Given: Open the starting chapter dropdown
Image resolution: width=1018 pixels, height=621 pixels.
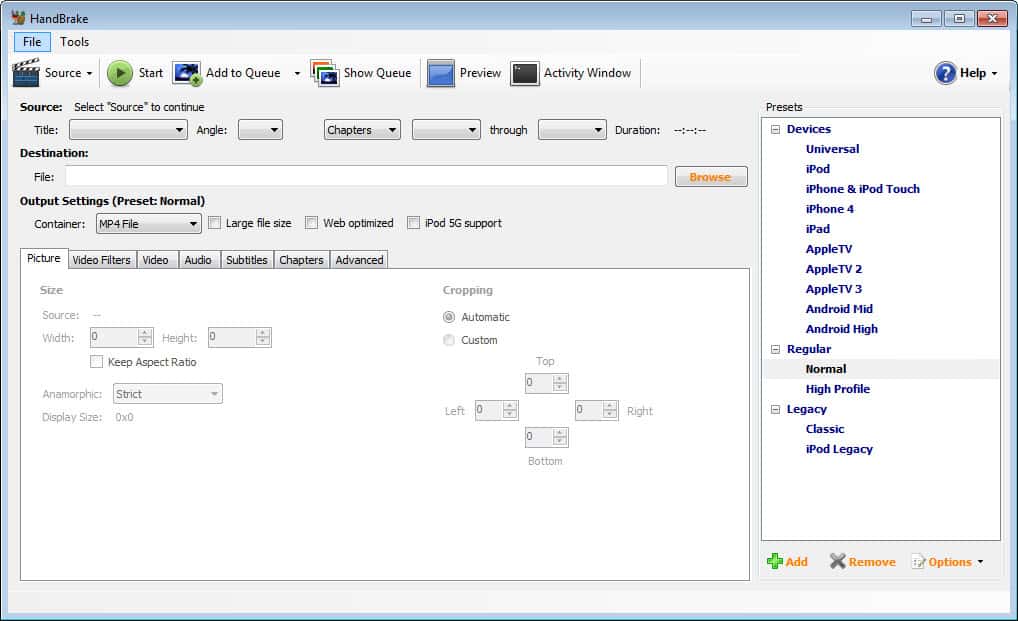Looking at the screenshot, I should click(x=446, y=130).
